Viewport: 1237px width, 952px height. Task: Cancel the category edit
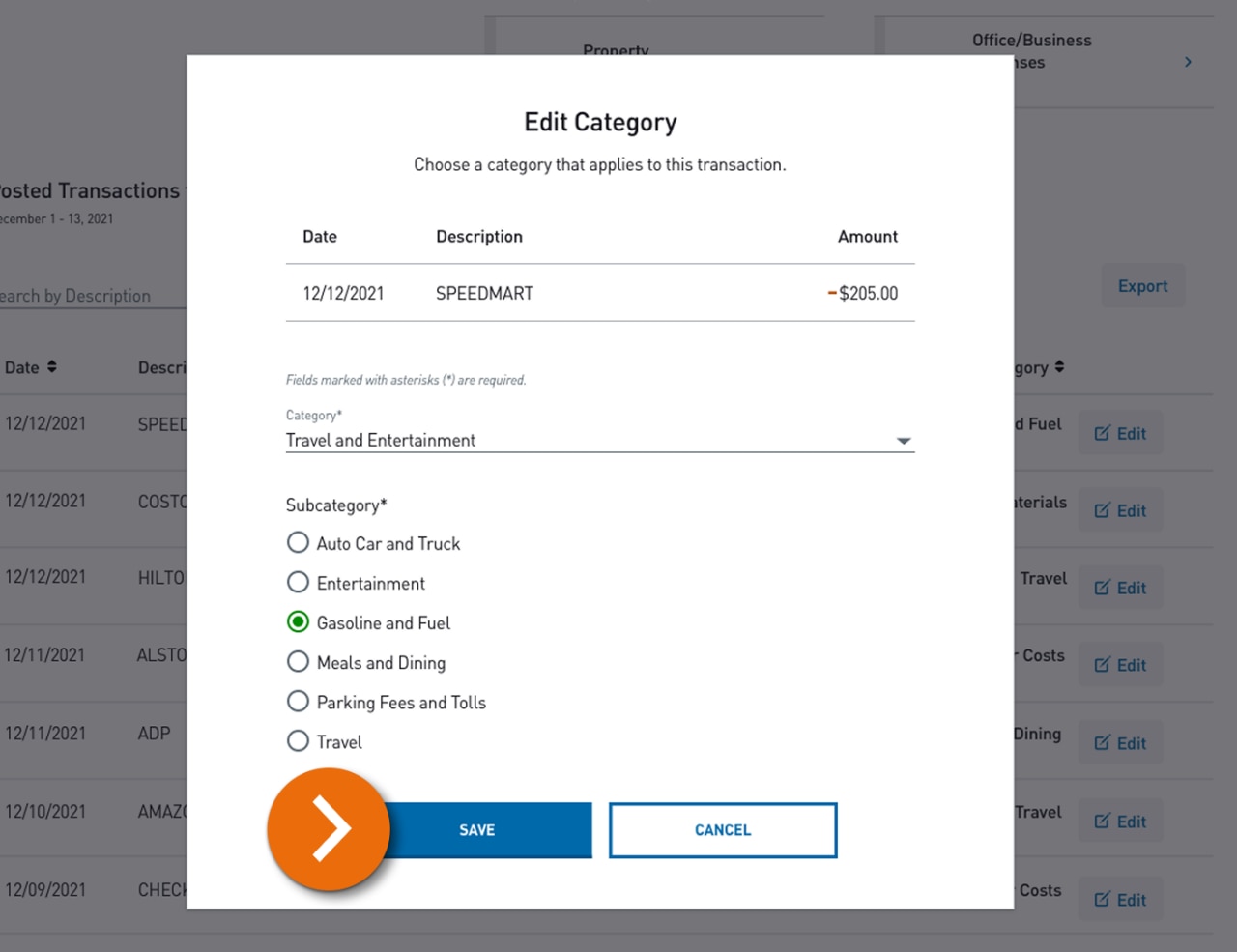point(722,829)
